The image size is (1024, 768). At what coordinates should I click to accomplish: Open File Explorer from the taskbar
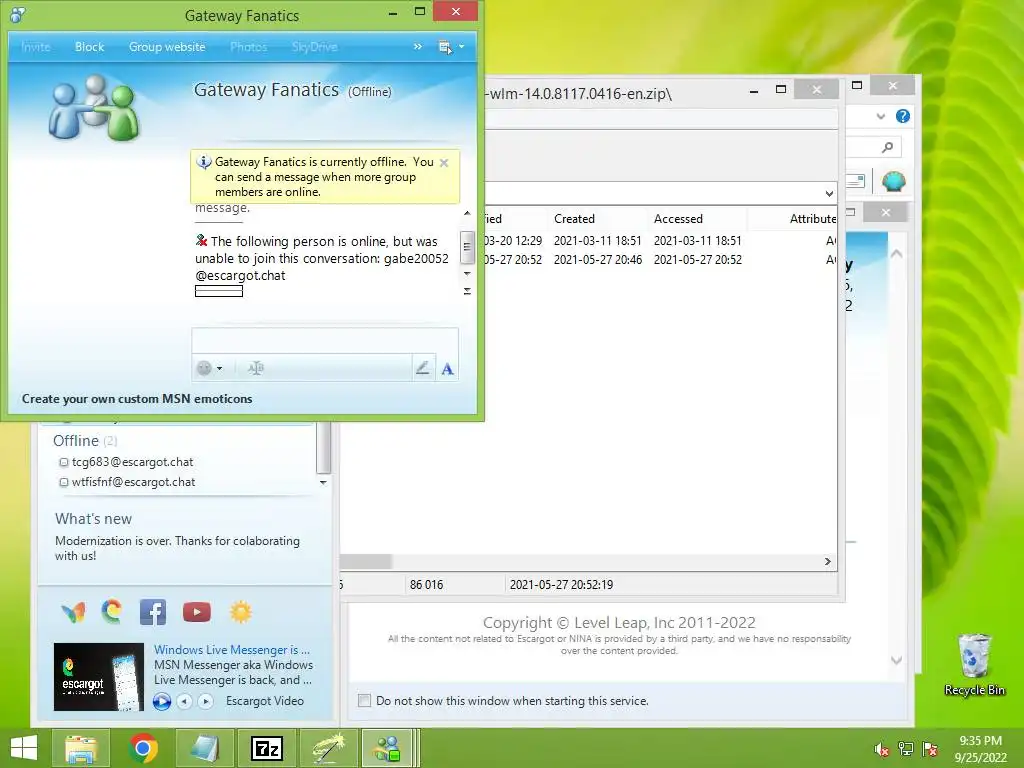(x=81, y=748)
